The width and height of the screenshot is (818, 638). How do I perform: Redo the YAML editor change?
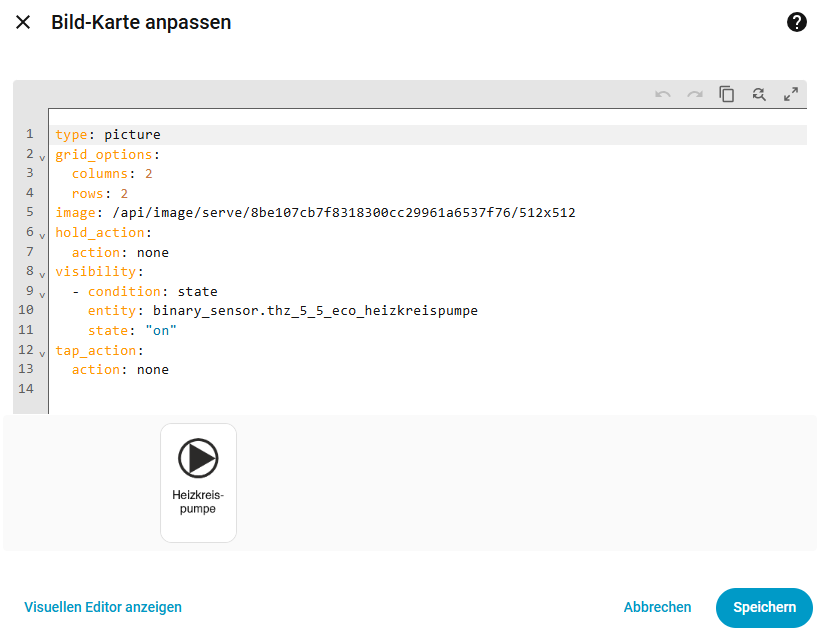[695, 94]
